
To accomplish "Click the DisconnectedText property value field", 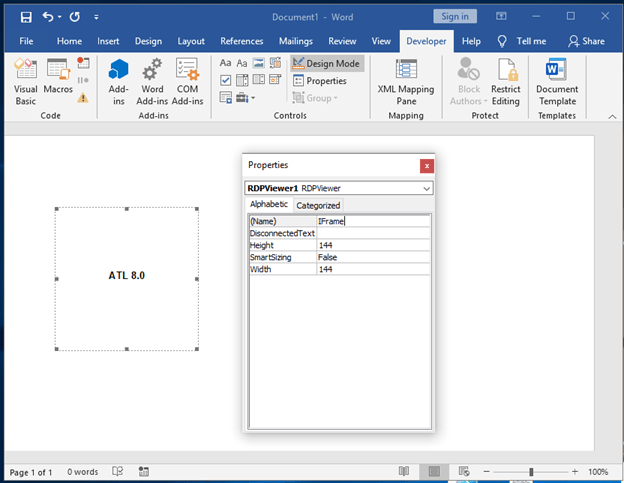I will click(373, 233).
